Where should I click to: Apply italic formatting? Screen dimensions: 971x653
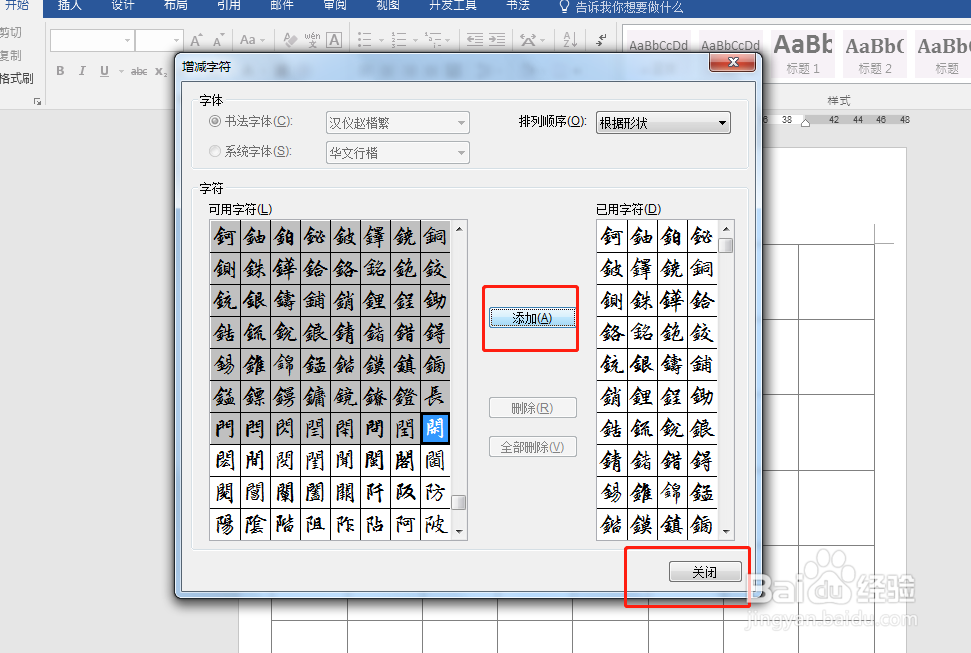coord(82,71)
